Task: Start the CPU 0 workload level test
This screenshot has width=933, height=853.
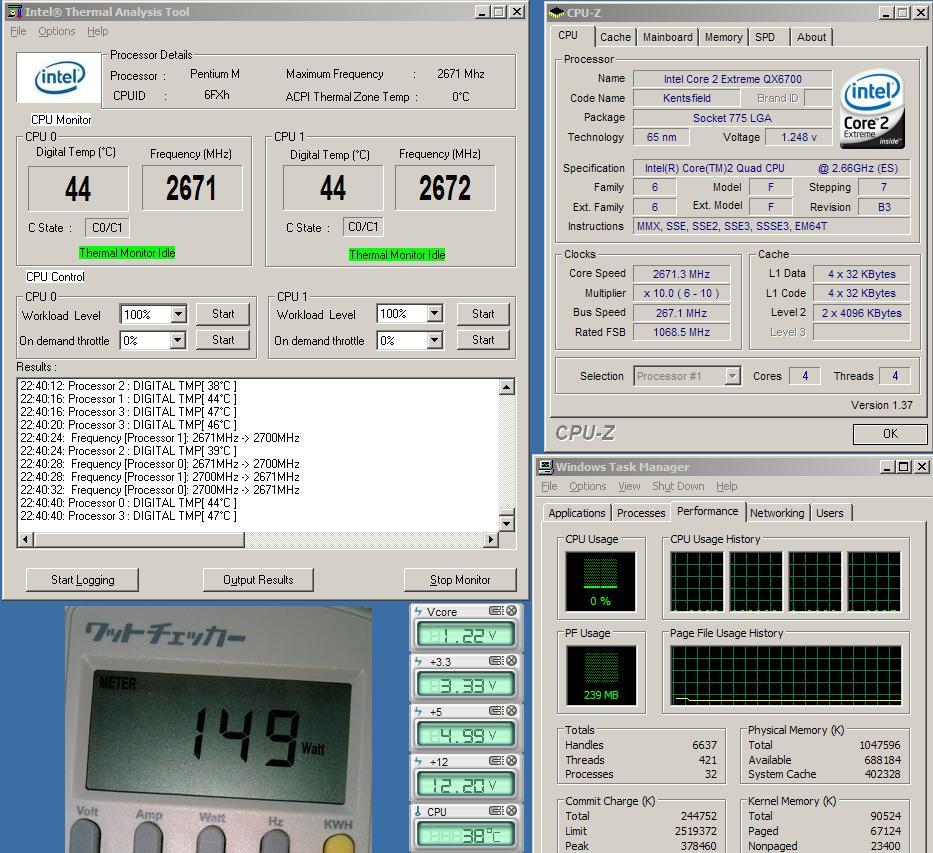Action: point(223,313)
